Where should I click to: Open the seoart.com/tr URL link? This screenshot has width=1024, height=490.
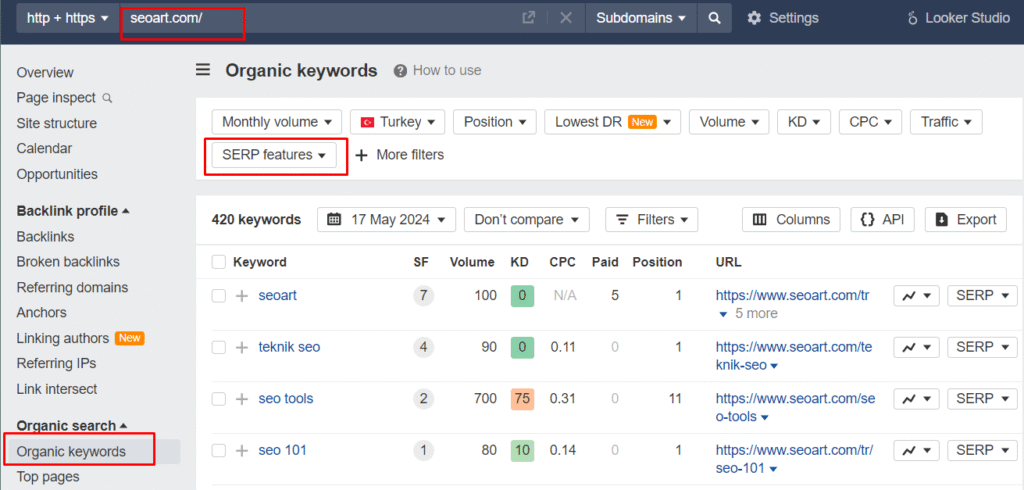(x=793, y=295)
